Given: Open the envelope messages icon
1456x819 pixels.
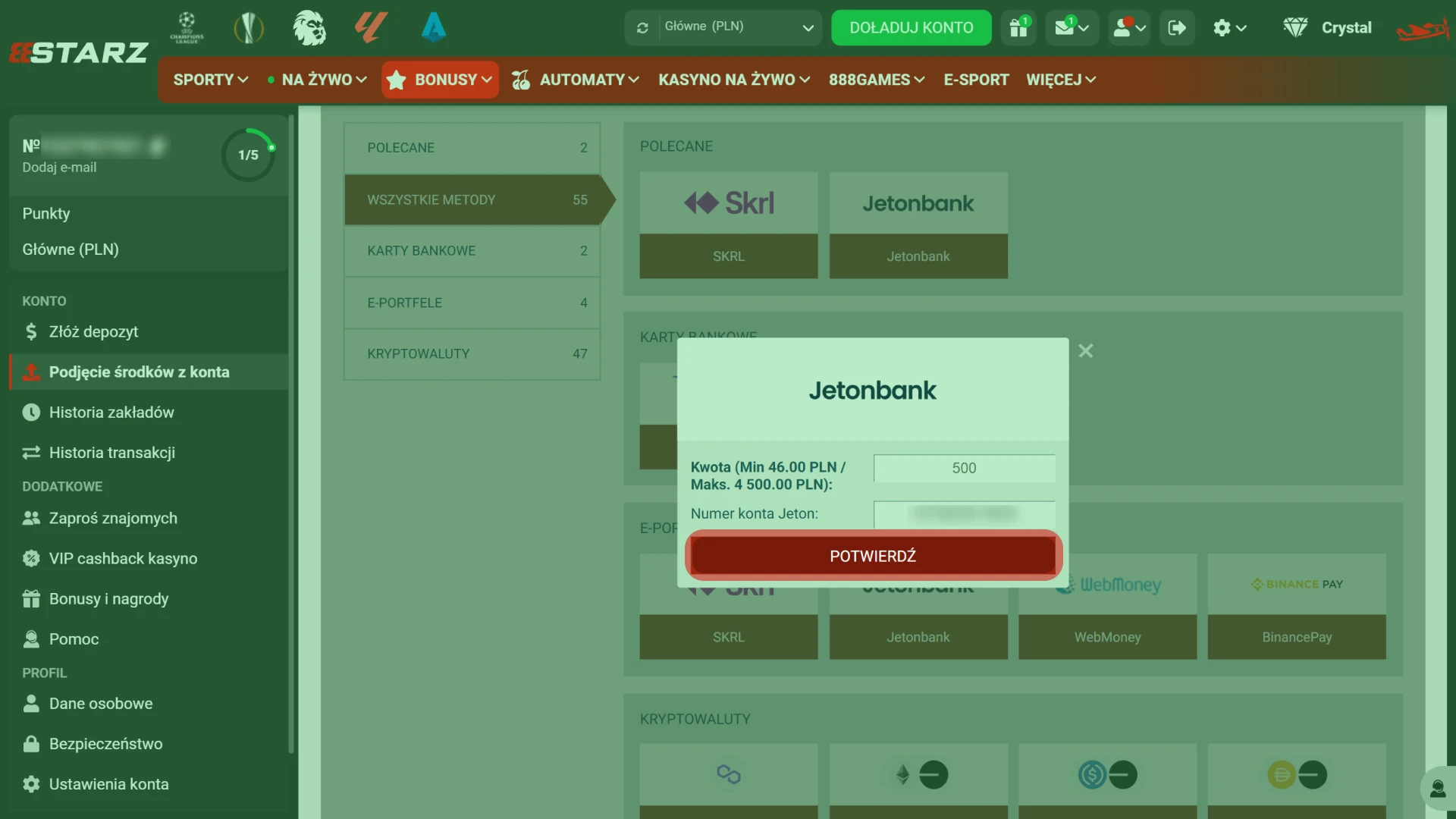Looking at the screenshot, I should tap(1064, 28).
